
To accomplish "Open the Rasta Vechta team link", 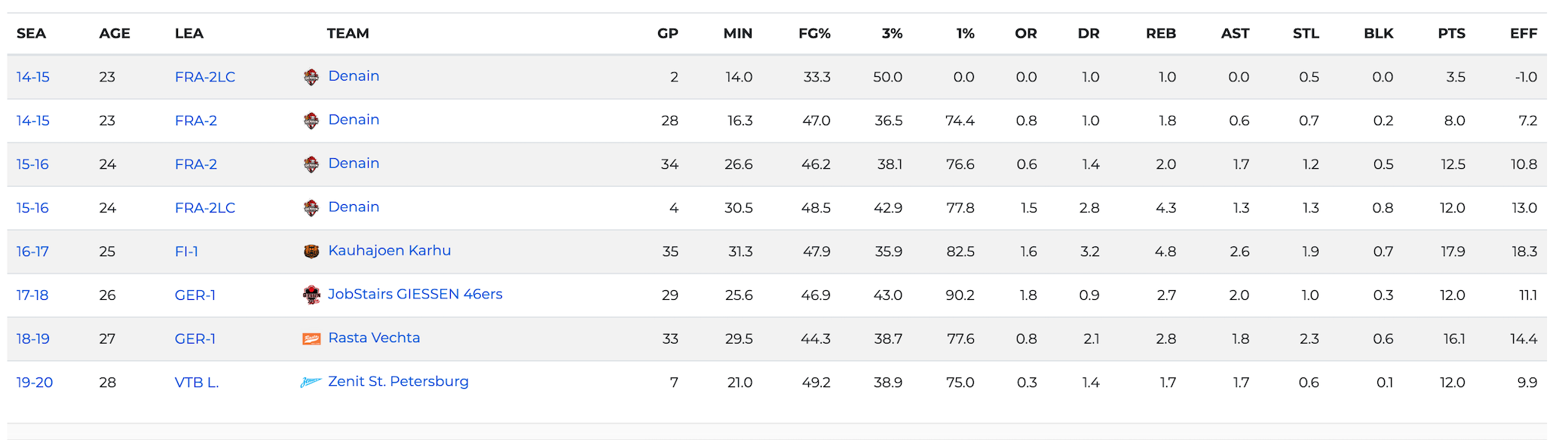I will pyautogui.click(x=374, y=338).
